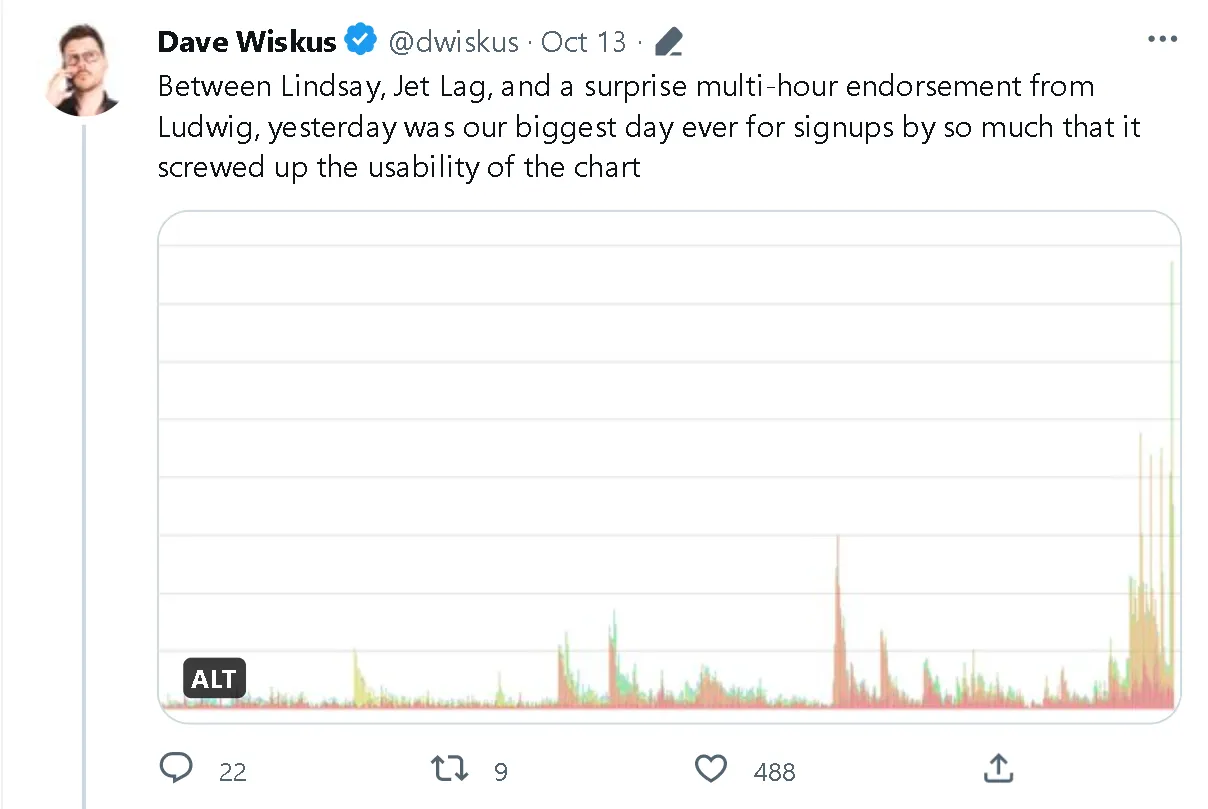Open the @dwiskus handle link
Image resolution: width=1208 pixels, height=809 pixels.
[453, 42]
